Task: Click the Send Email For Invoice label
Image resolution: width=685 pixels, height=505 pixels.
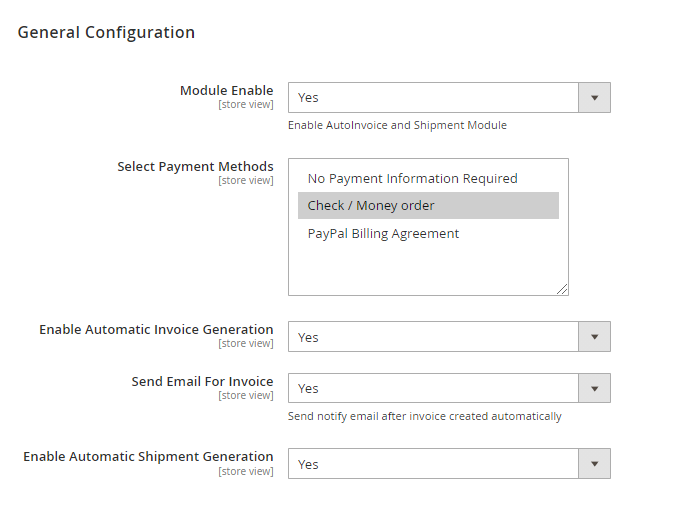Action: pos(202,382)
